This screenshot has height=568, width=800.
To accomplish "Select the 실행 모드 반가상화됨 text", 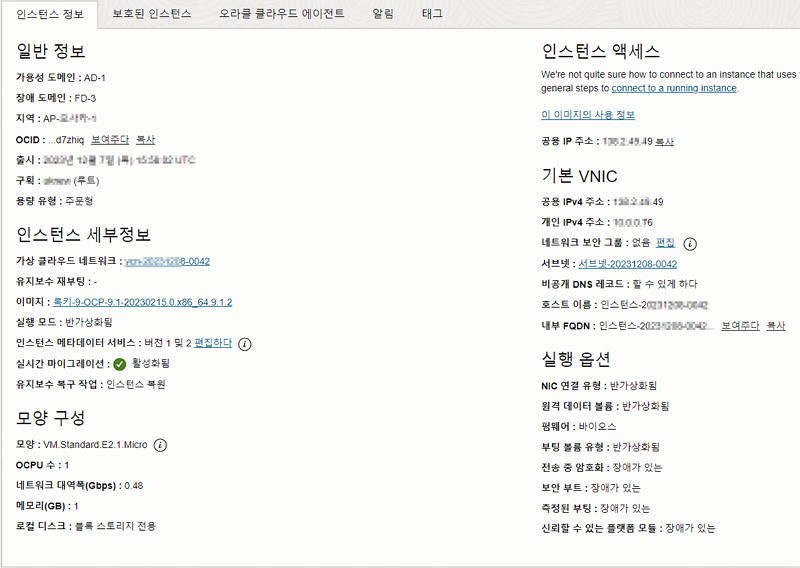I will click(64, 322).
